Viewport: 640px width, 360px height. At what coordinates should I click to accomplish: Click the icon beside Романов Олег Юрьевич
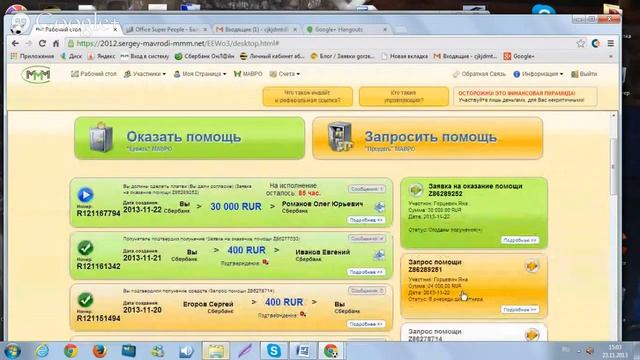380,207
